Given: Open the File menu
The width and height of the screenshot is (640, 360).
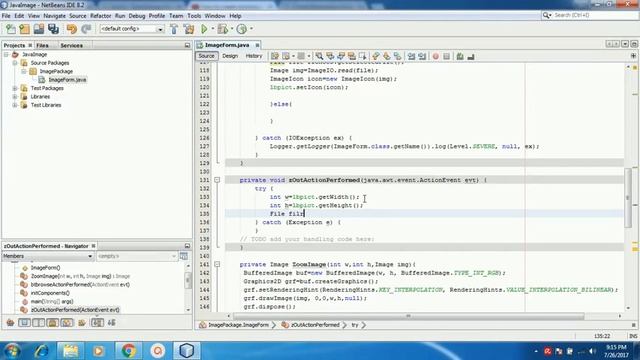Looking at the screenshot, I should click(x=6, y=16).
